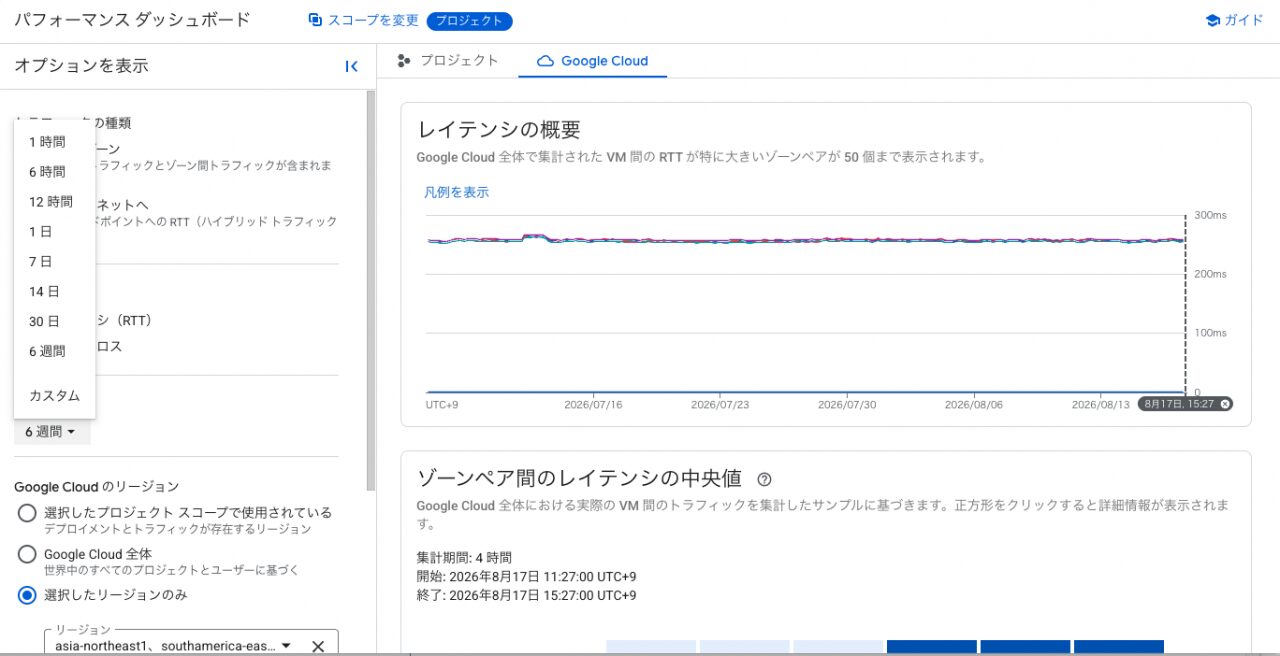This screenshot has width=1280, height=656.
Task: Switch to the Google Cloud tab
Action: (x=592, y=61)
